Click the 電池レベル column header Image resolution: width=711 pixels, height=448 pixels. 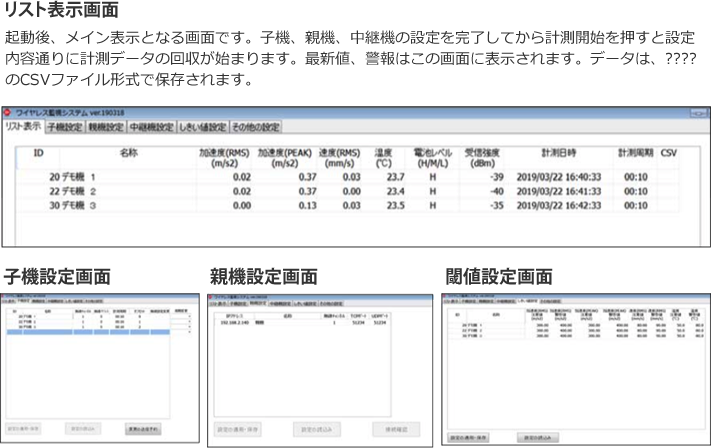433,158
